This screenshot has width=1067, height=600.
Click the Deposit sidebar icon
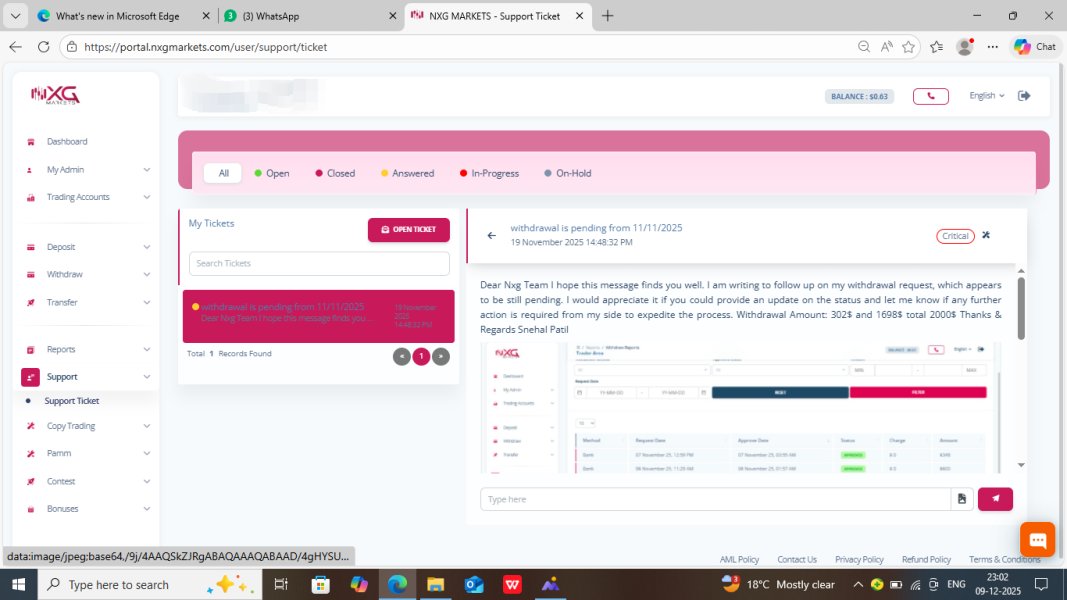(31, 247)
